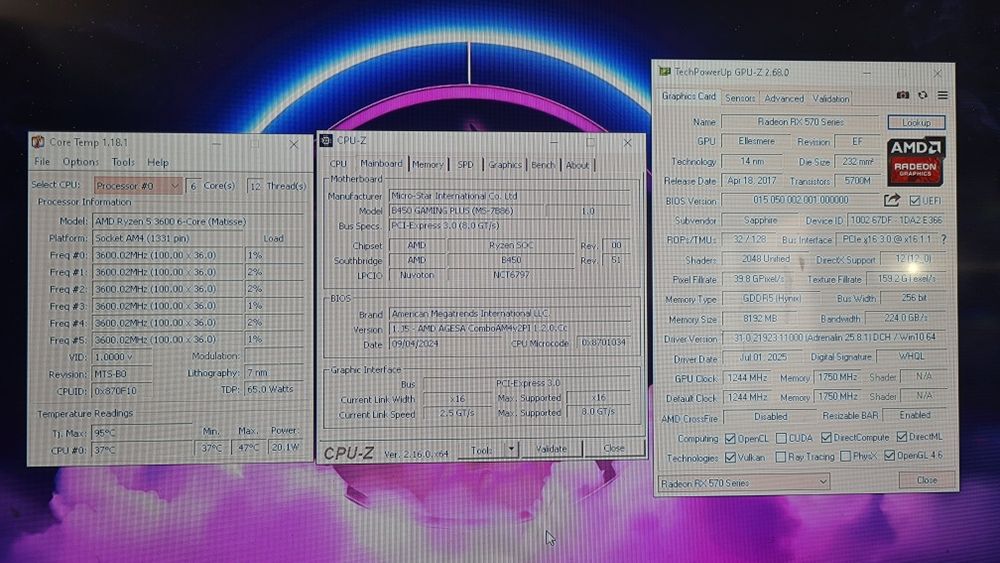This screenshot has width=1000, height=563.
Task: Open Core Temp Help menu
Action: [x=158, y=163]
